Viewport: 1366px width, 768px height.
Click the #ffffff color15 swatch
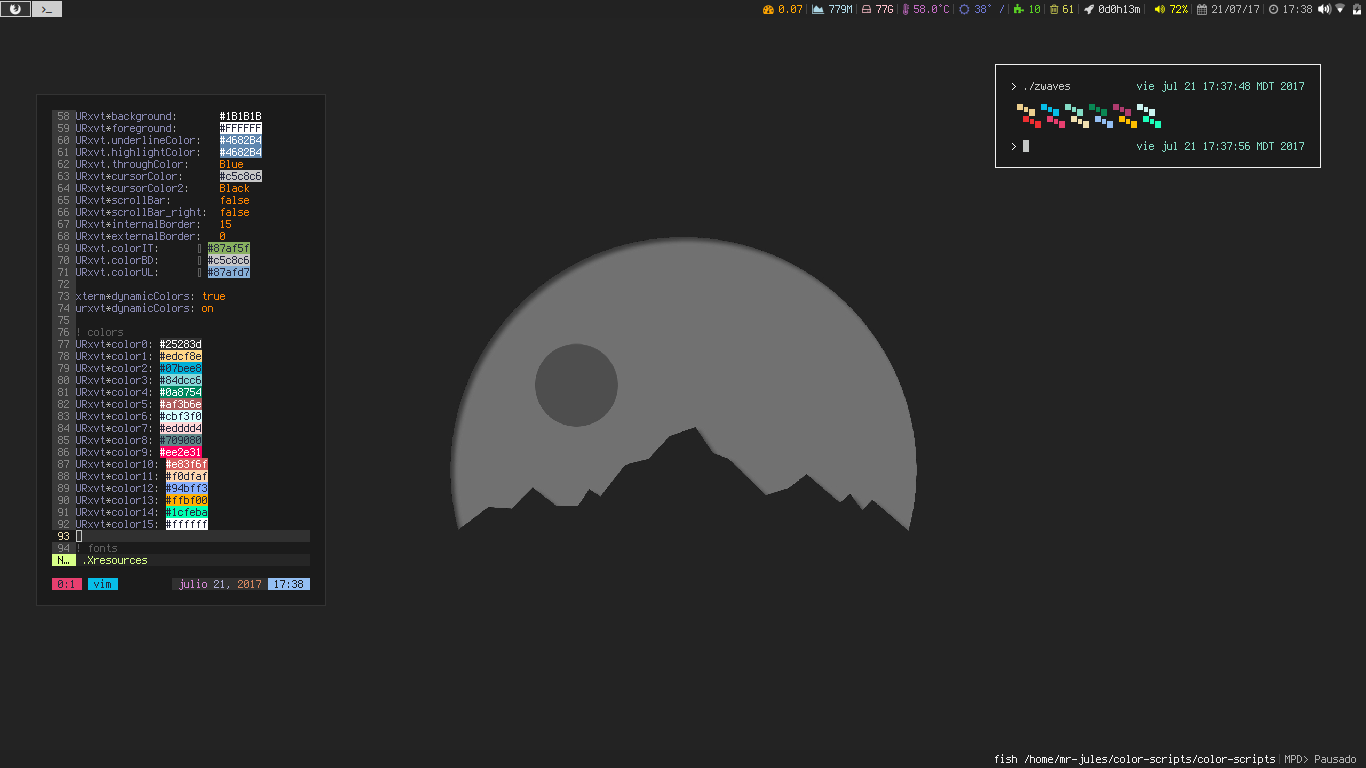[187, 525]
